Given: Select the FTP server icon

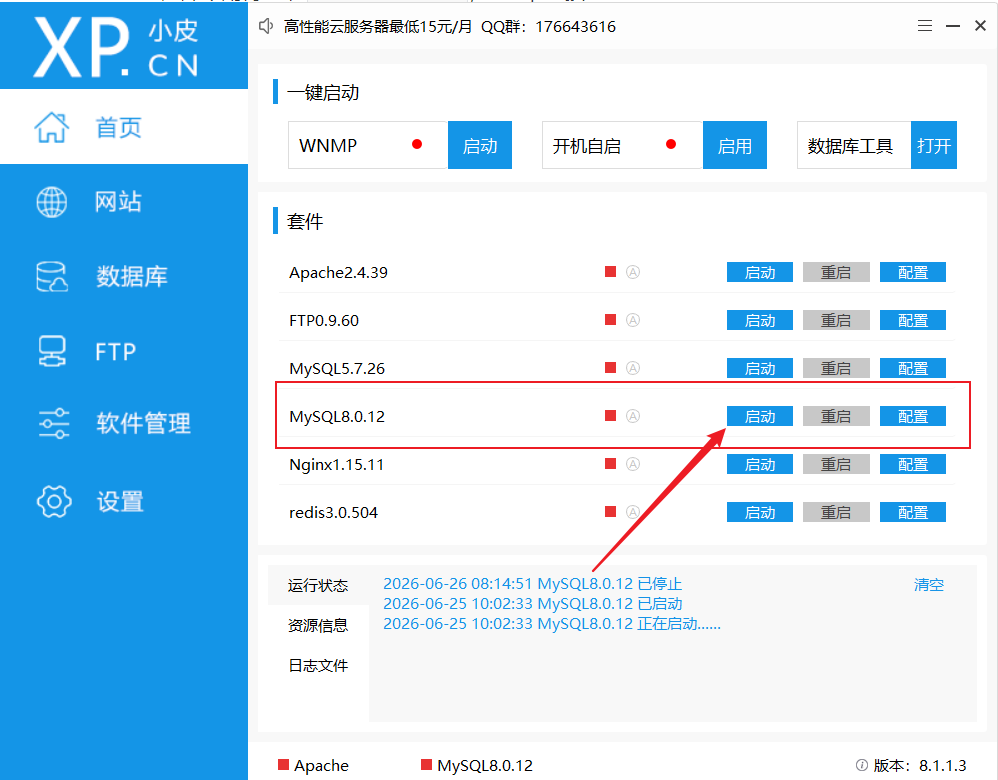Looking at the screenshot, I should [x=52, y=351].
